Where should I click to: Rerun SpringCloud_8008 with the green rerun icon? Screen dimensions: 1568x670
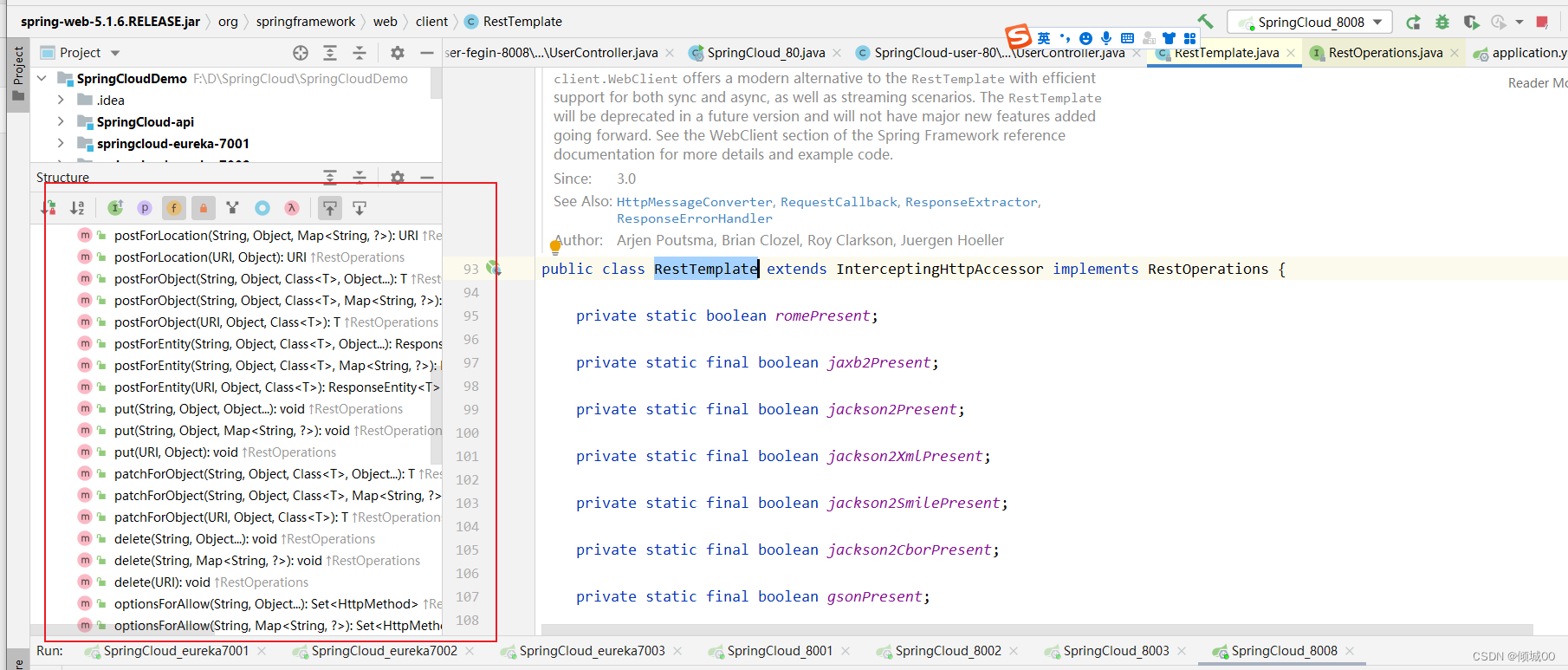[x=1413, y=22]
